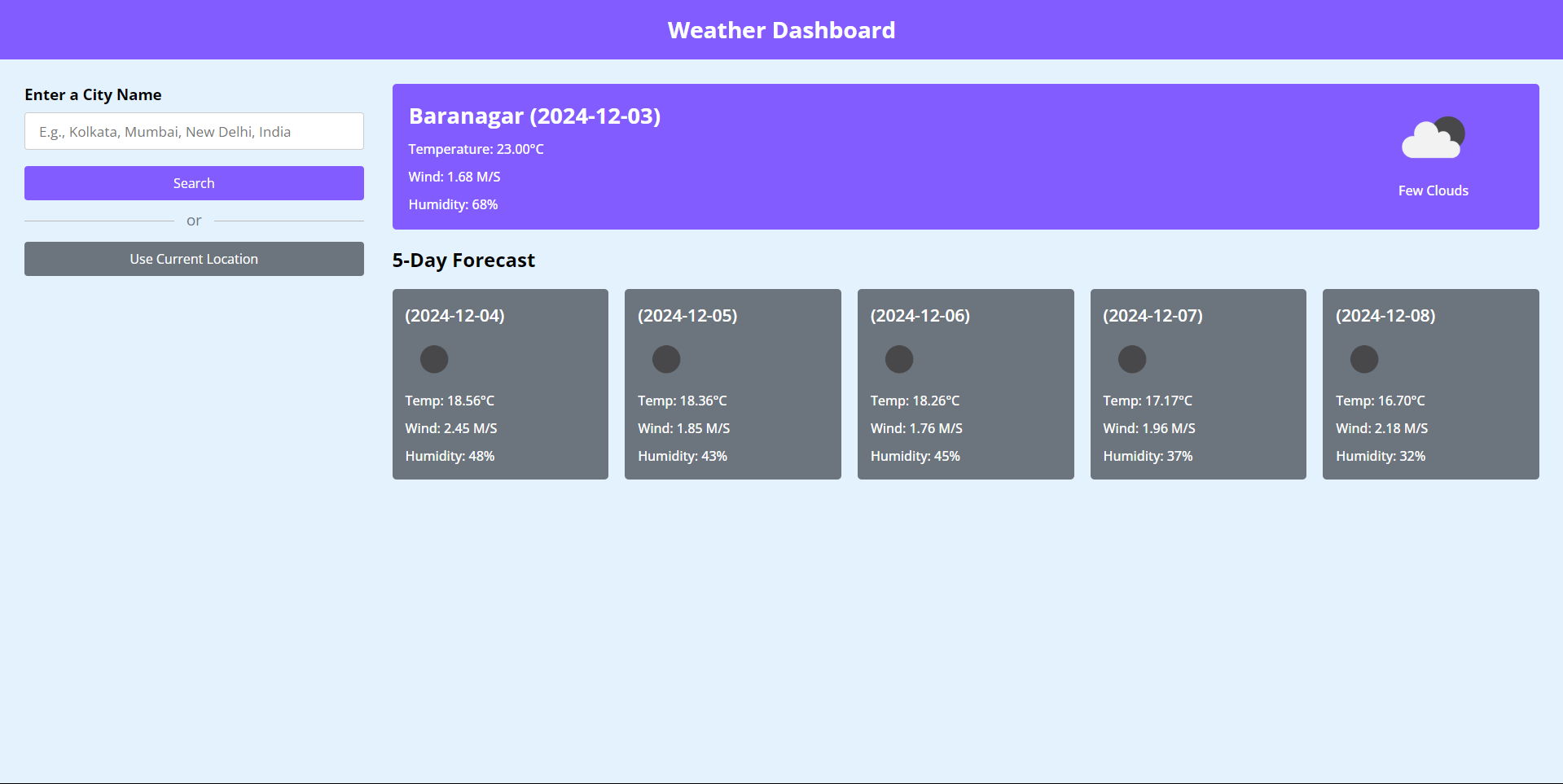Viewport: 1563px width, 784px height.
Task: Click the weather icon for 2024-12-05
Action: tap(666, 359)
